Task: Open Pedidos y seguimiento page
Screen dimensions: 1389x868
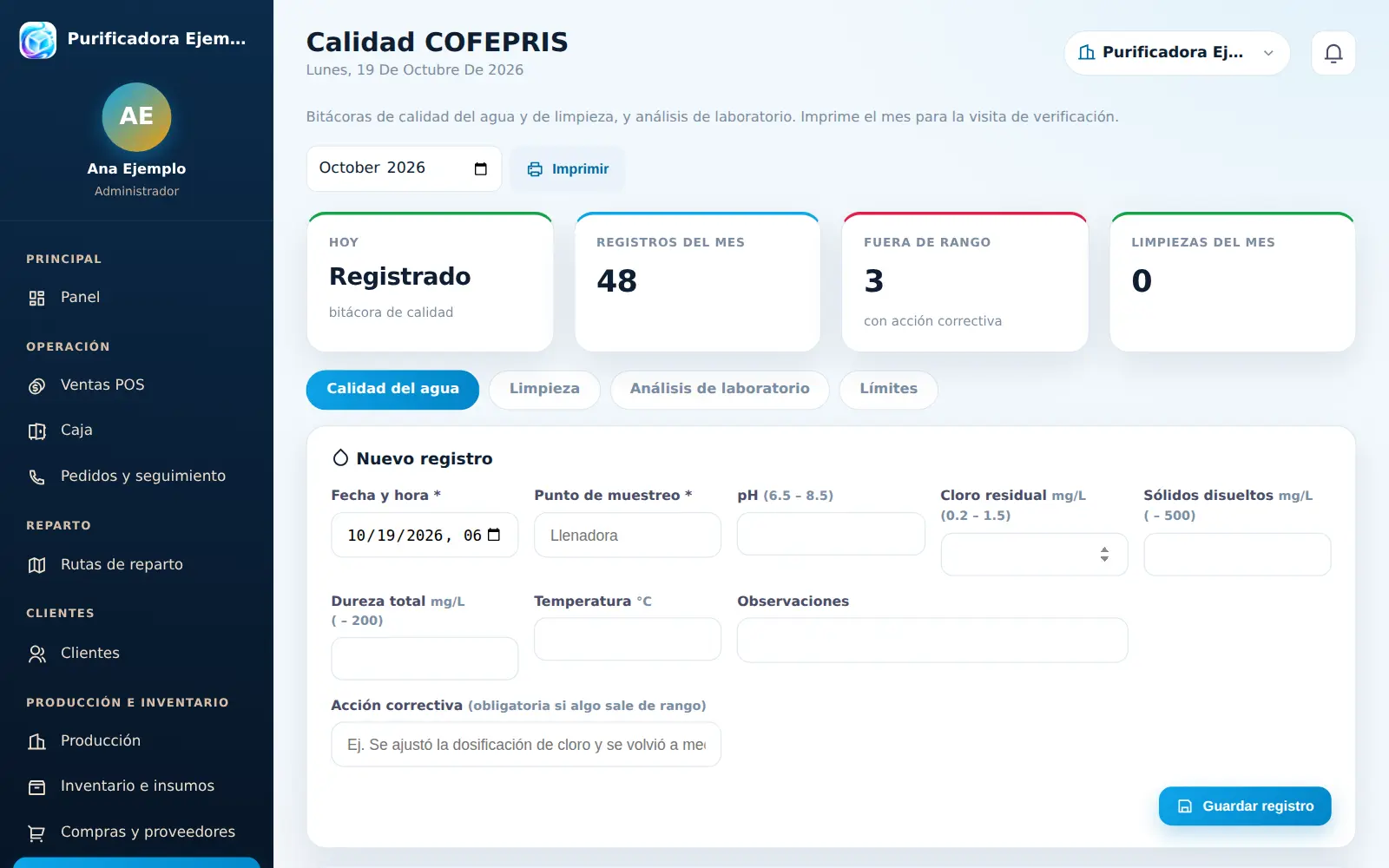Action: 136,477
